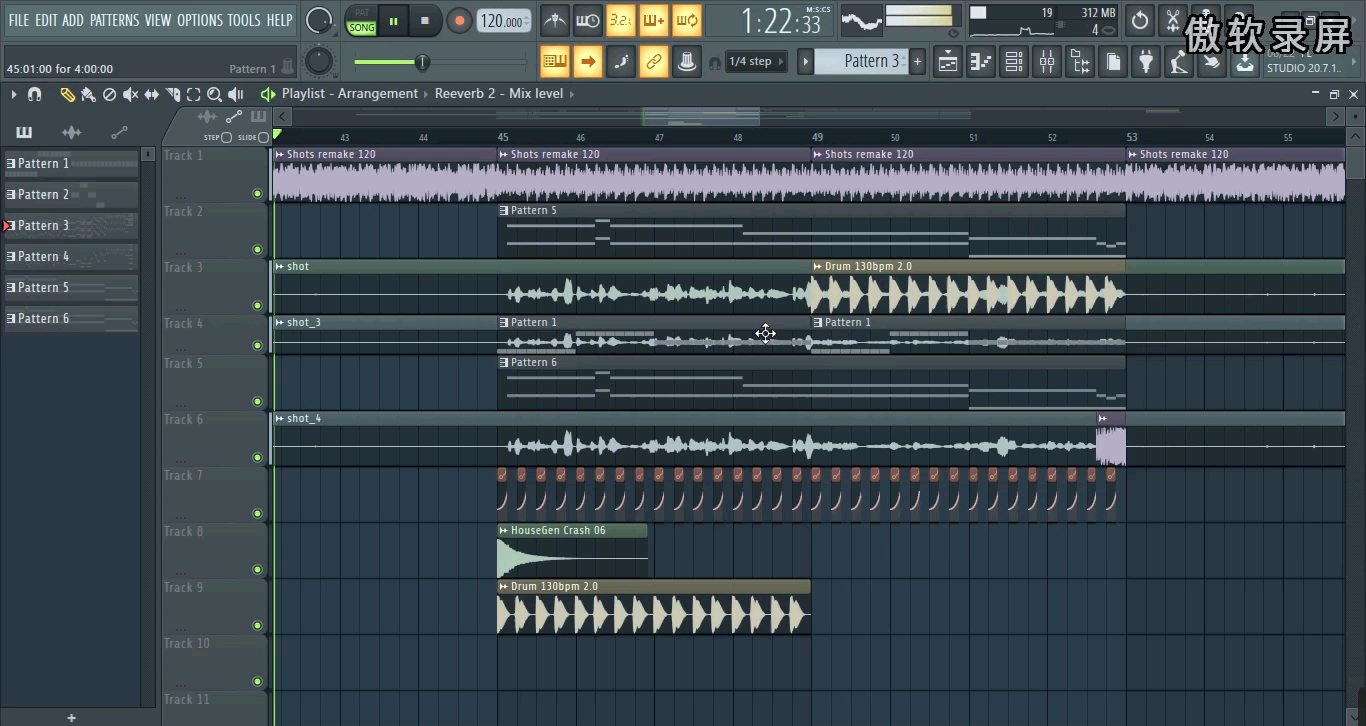
Task: Select Pattern 6 in the picker list
Action: (71, 319)
